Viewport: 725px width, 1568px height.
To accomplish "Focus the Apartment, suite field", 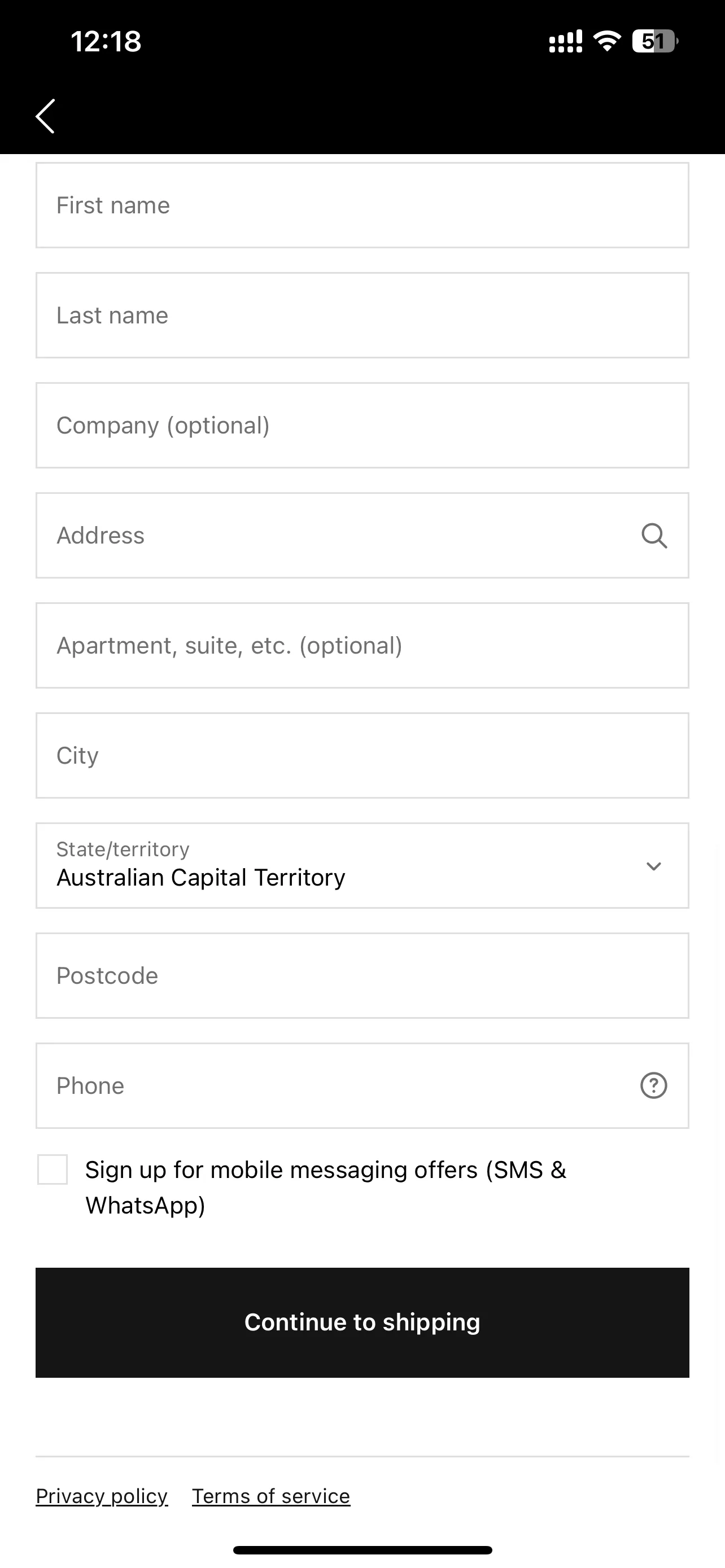I will (362, 646).
